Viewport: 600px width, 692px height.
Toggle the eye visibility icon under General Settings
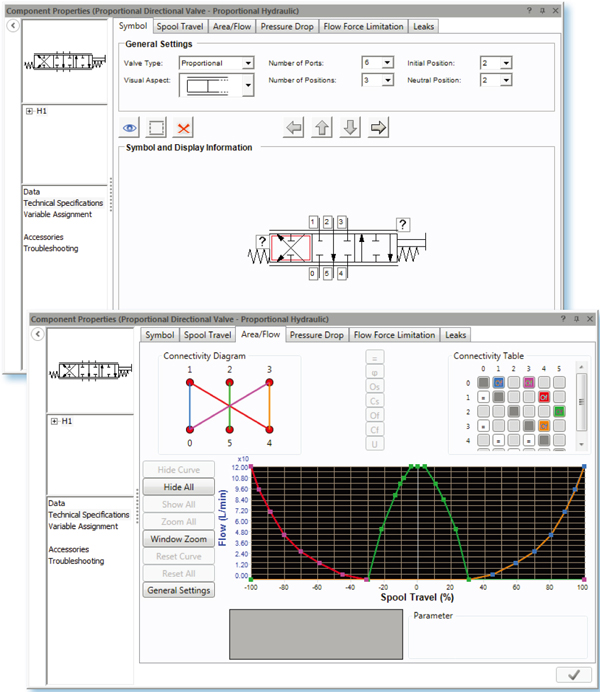129,128
